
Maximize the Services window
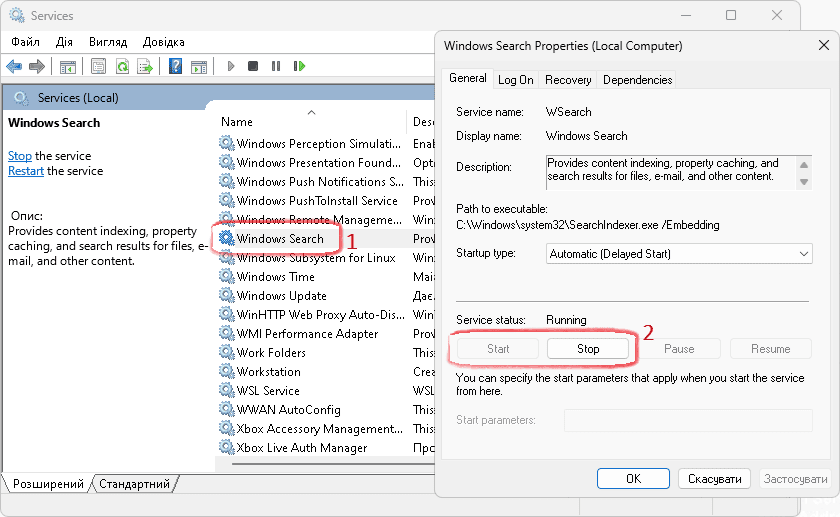click(x=731, y=16)
